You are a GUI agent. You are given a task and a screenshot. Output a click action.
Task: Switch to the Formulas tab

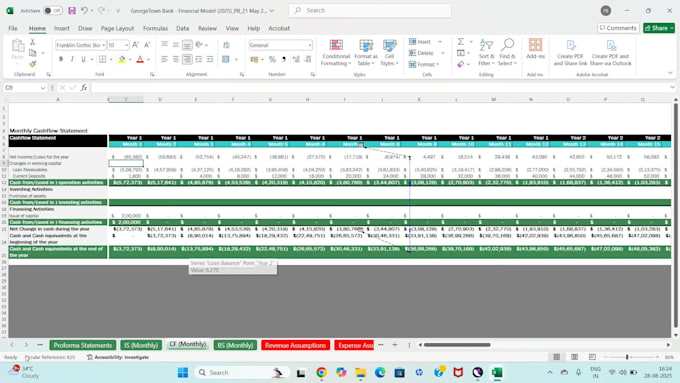click(x=155, y=28)
